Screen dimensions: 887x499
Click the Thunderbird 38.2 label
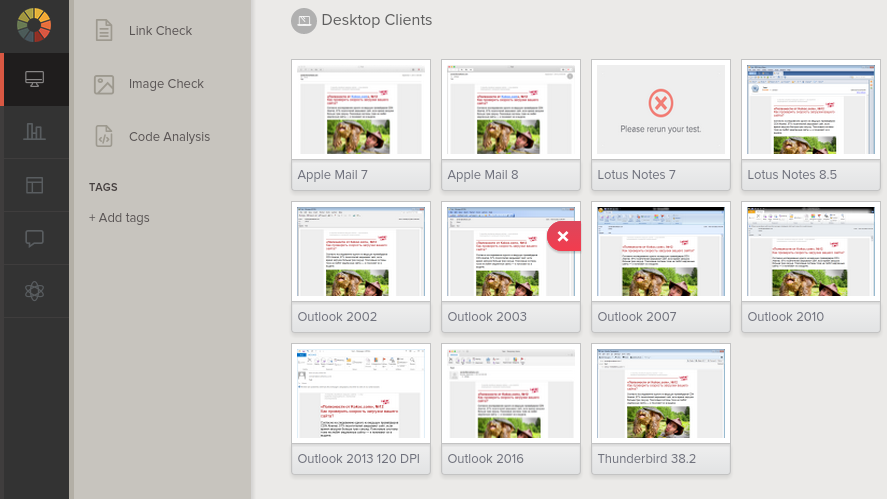(x=647, y=459)
